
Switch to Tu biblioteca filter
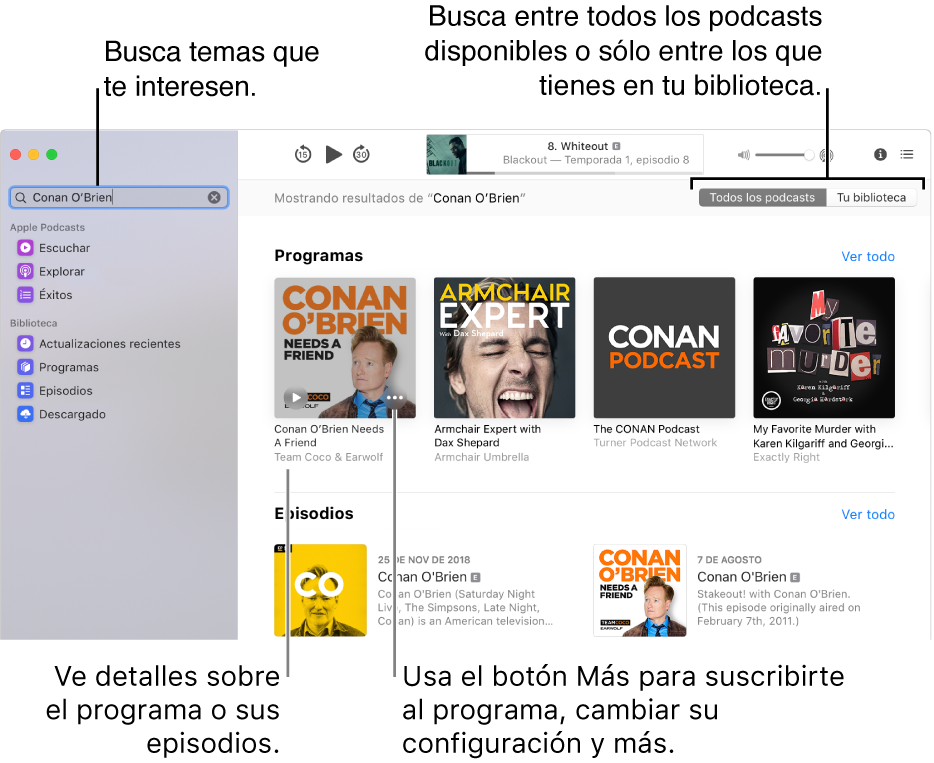pyautogui.click(x=871, y=197)
